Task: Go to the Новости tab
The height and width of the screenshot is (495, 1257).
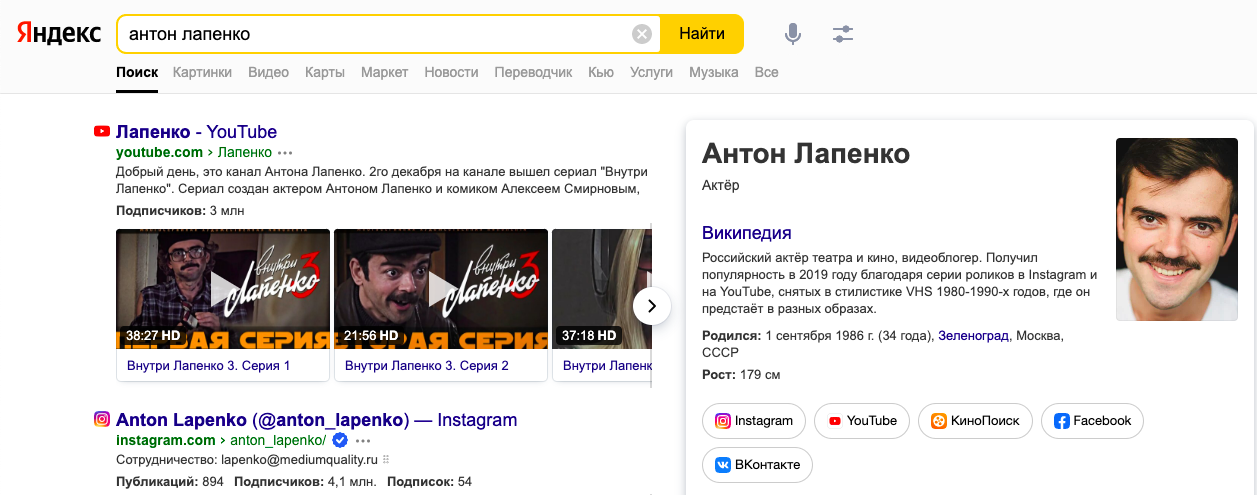Action: (451, 72)
